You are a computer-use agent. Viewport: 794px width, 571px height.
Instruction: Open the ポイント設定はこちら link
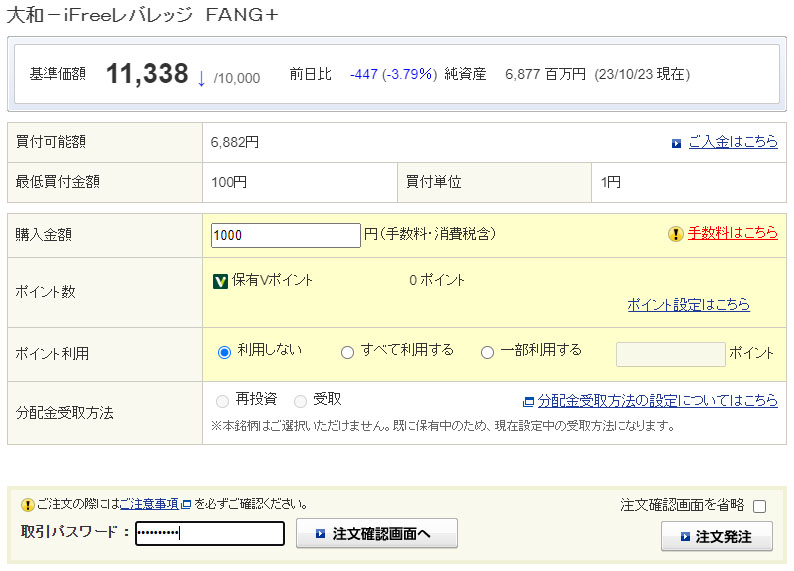click(x=688, y=305)
